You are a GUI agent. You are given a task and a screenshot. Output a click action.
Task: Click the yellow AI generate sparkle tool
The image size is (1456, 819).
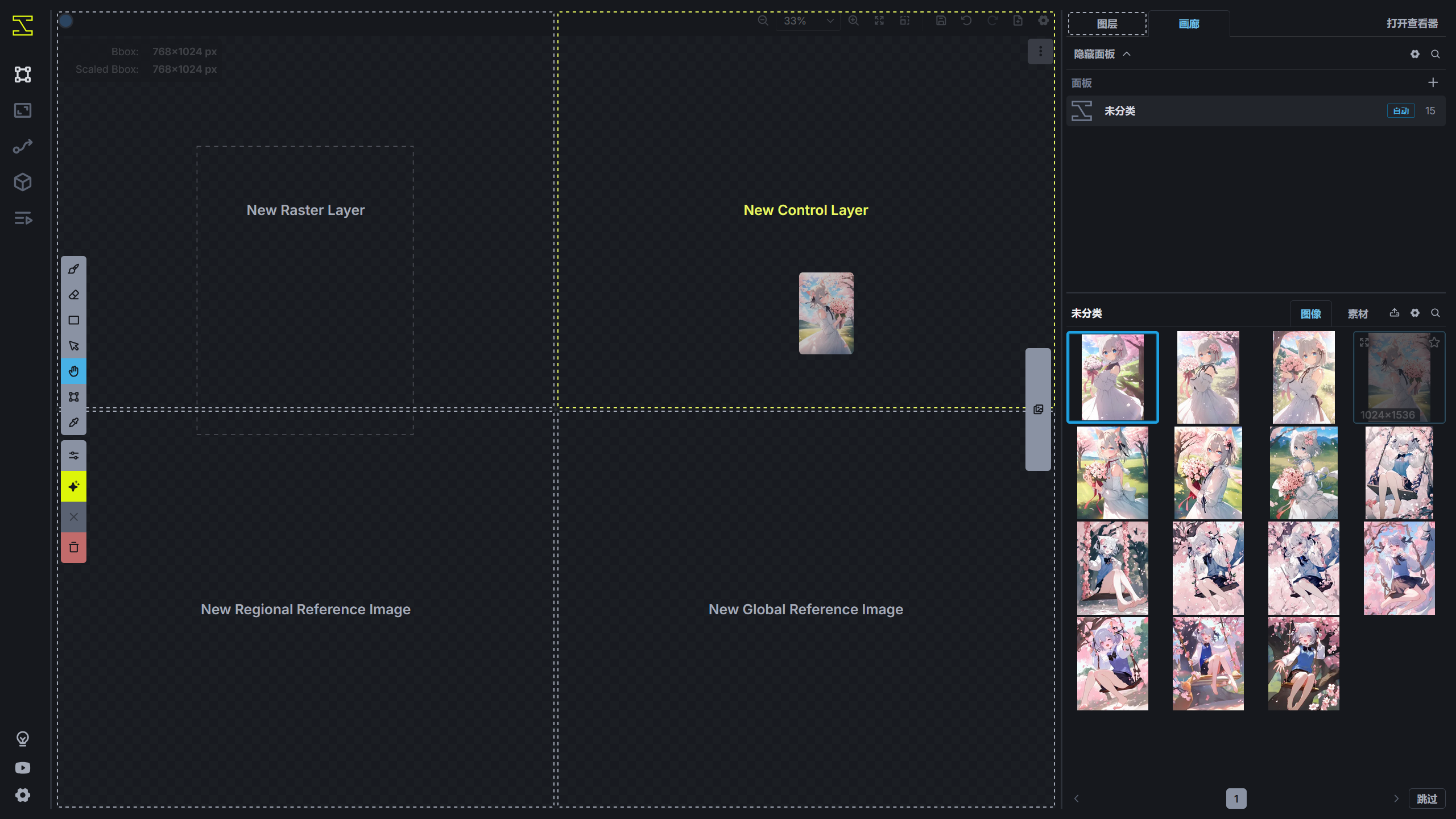pyautogui.click(x=73, y=486)
